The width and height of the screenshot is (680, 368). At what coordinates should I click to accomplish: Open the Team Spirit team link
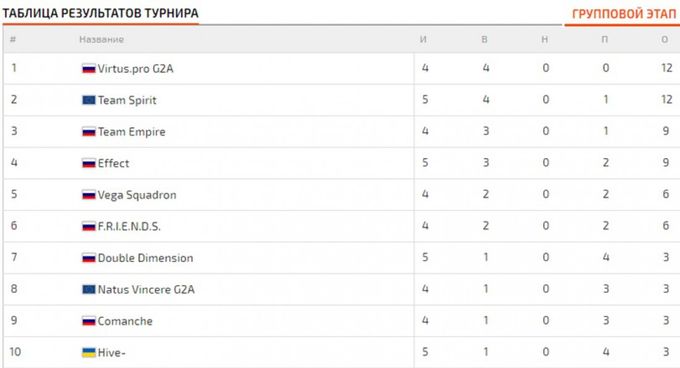pyautogui.click(x=127, y=100)
